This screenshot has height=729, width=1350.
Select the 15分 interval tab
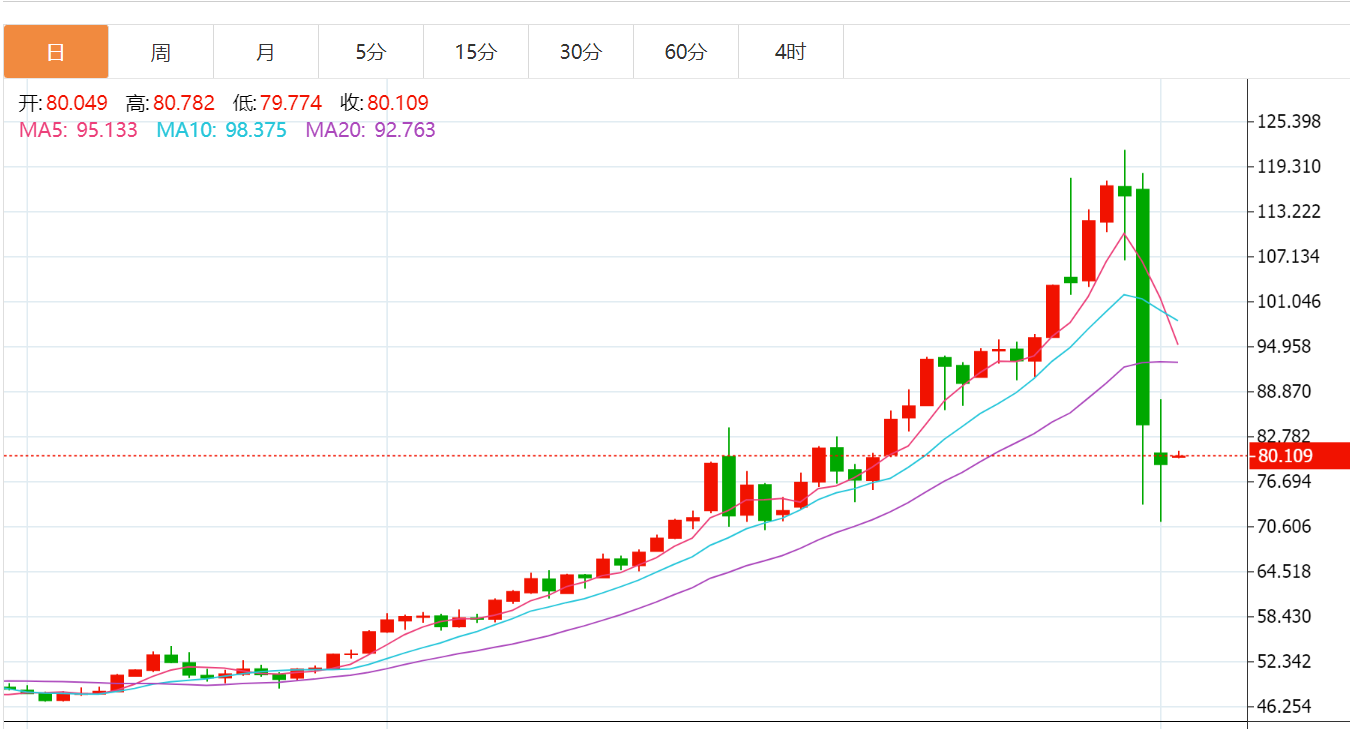click(x=476, y=52)
